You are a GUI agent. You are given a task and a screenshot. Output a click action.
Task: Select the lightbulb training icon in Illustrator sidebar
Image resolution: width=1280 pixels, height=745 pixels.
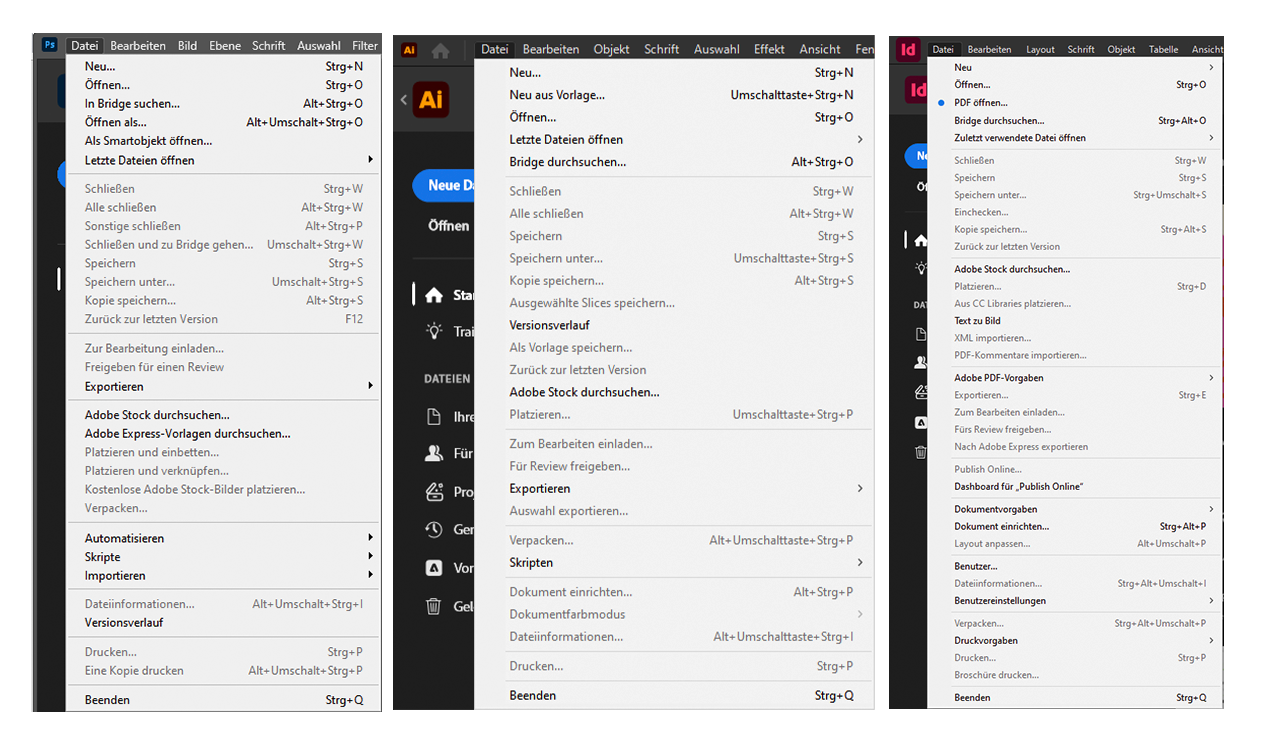[x=434, y=330]
